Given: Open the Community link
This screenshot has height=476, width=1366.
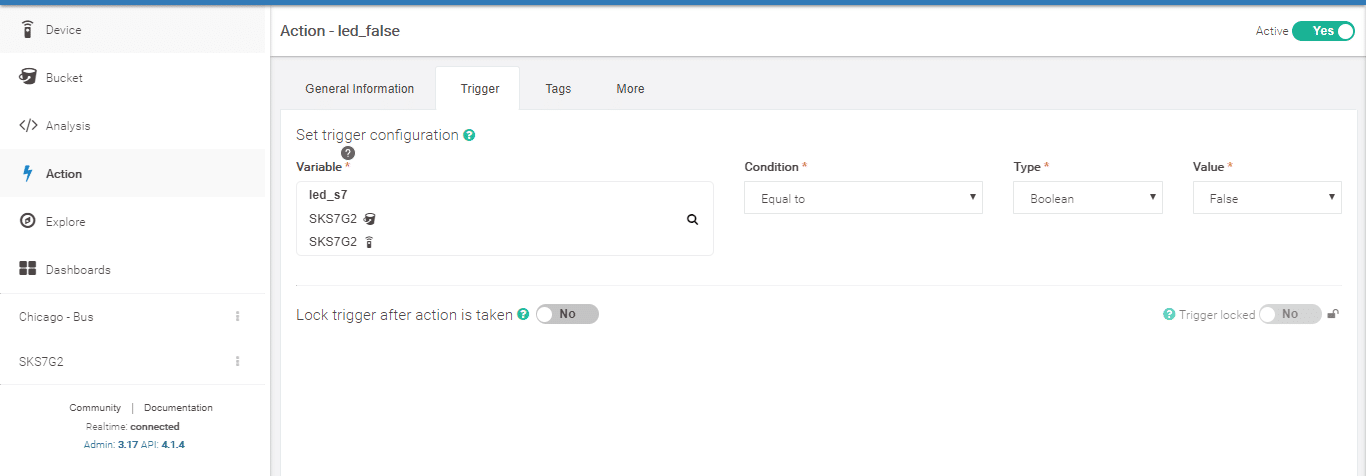Looking at the screenshot, I should (95, 408).
